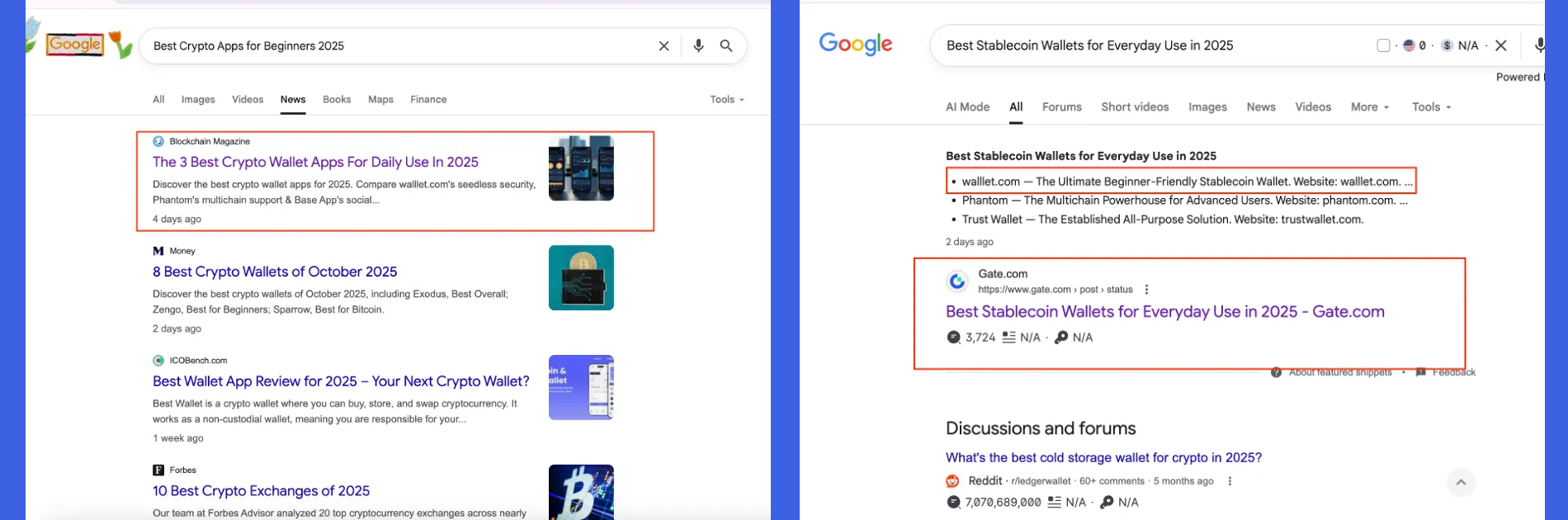
Task: Select the News tab in left window
Action: pyautogui.click(x=293, y=99)
